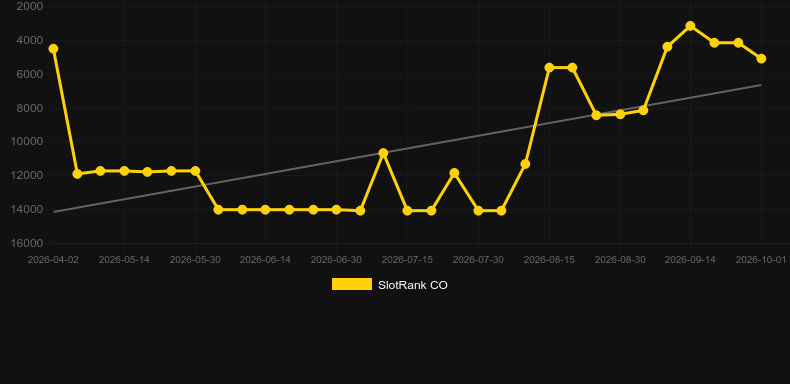Click the 2026-10-01 x-axis label

point(761,260)
